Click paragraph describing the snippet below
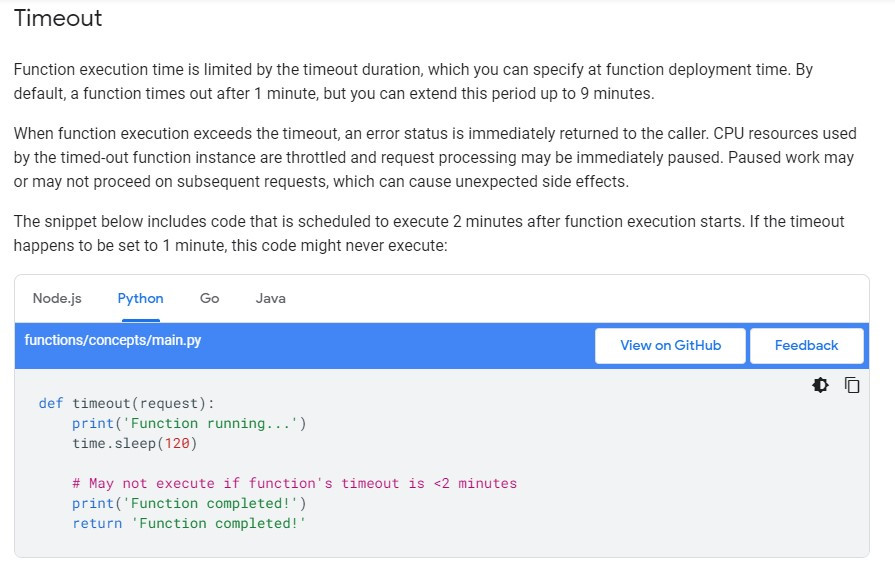The width and height of the screenshot is (895, 565). pos(429,233)
